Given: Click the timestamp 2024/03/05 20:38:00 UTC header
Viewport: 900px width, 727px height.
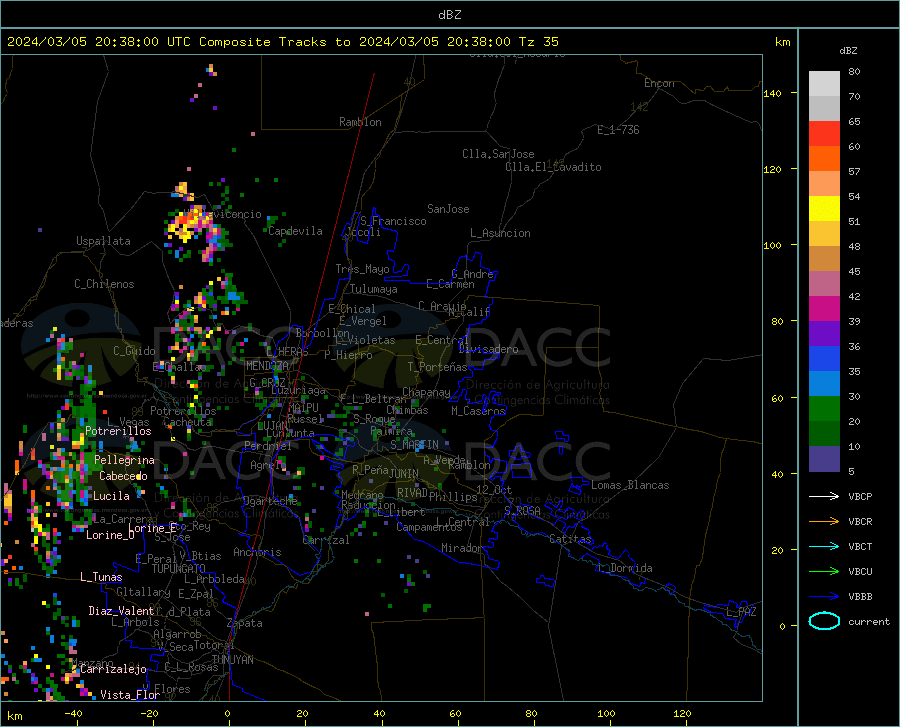Looking at the screenshot, I should point(94,42).
